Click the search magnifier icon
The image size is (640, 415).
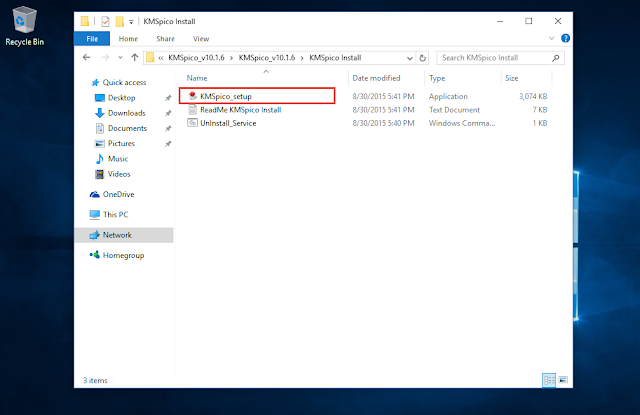(x=556, y=58)
